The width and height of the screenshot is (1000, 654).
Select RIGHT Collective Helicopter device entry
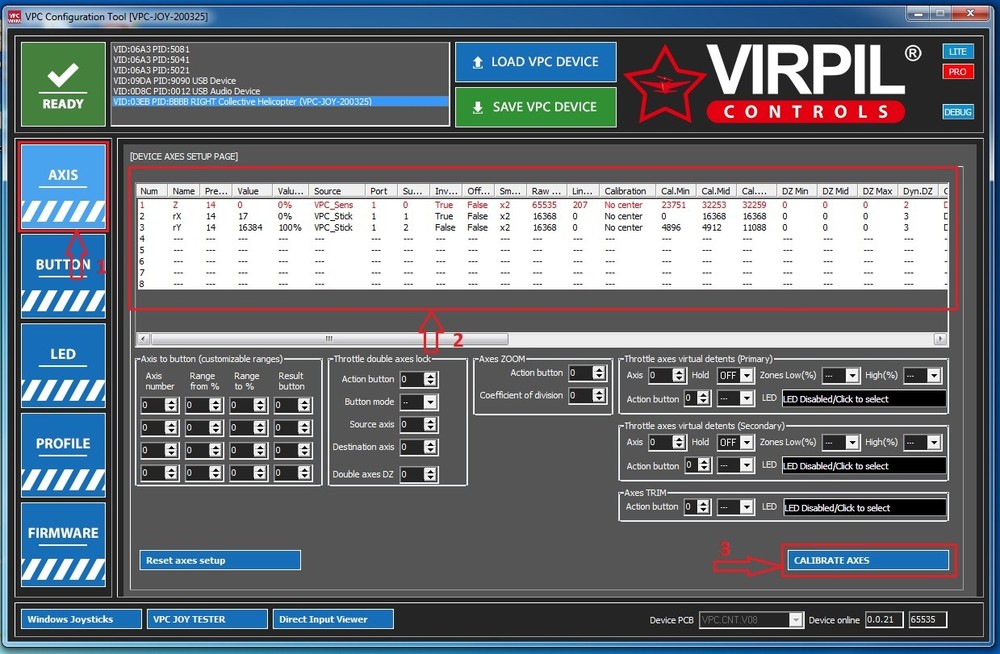click(x=280, y=101)
